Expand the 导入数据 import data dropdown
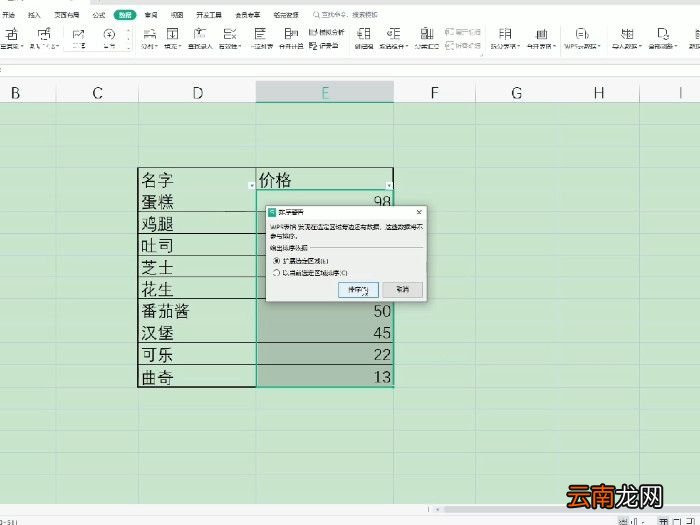This screenshot has width=700, height=525. 640,46
